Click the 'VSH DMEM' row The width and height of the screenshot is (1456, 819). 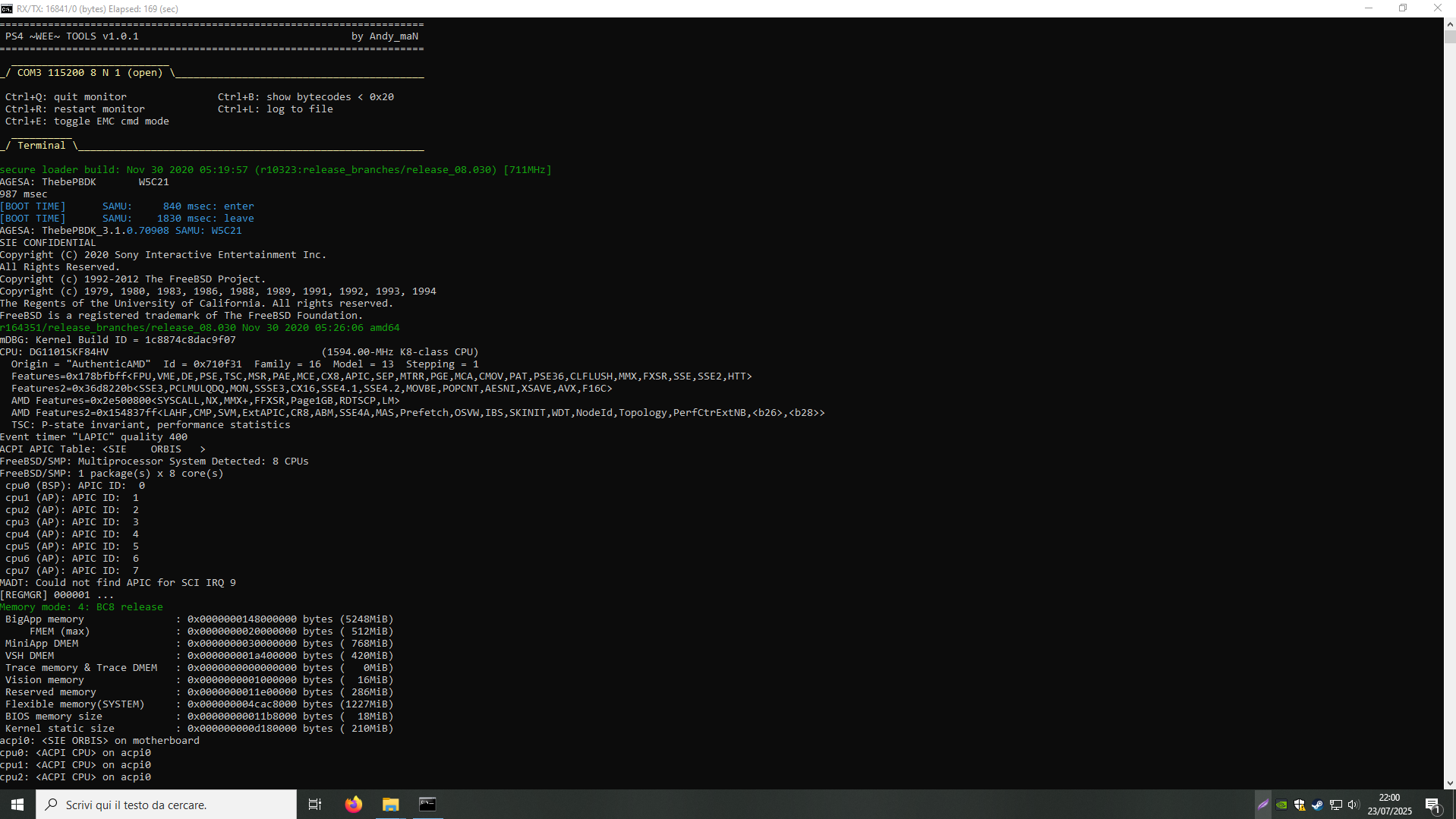(200, 656)
